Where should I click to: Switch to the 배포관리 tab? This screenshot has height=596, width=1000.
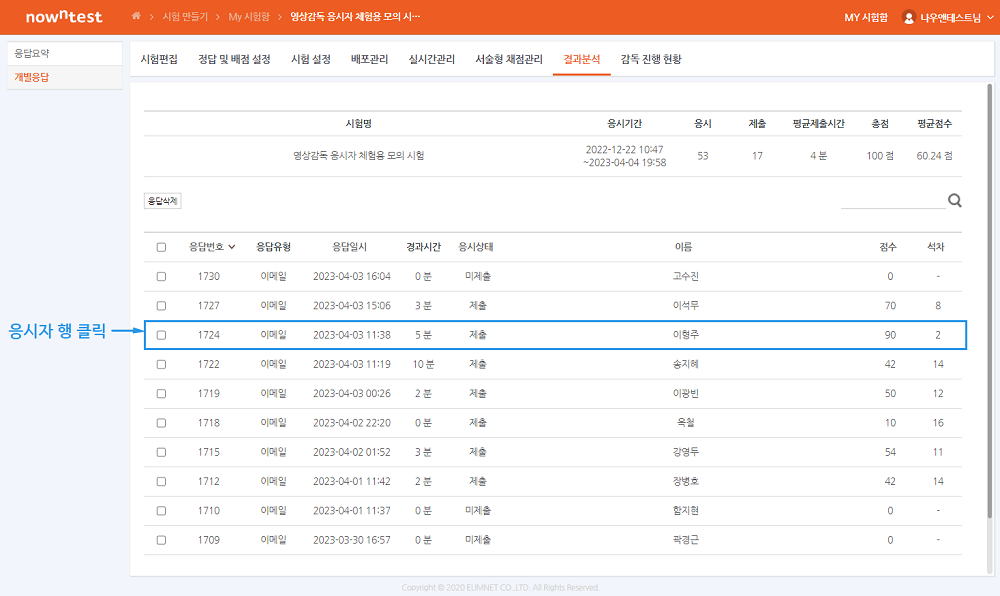pyautogui.click(x=369, y=59)
